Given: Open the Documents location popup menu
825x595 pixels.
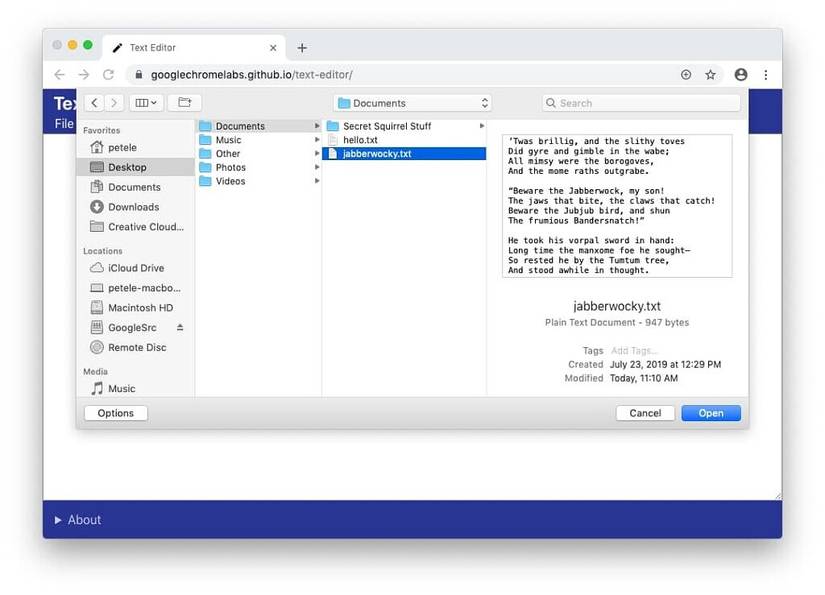Looking at the screenshot, I should pos(412,103).
